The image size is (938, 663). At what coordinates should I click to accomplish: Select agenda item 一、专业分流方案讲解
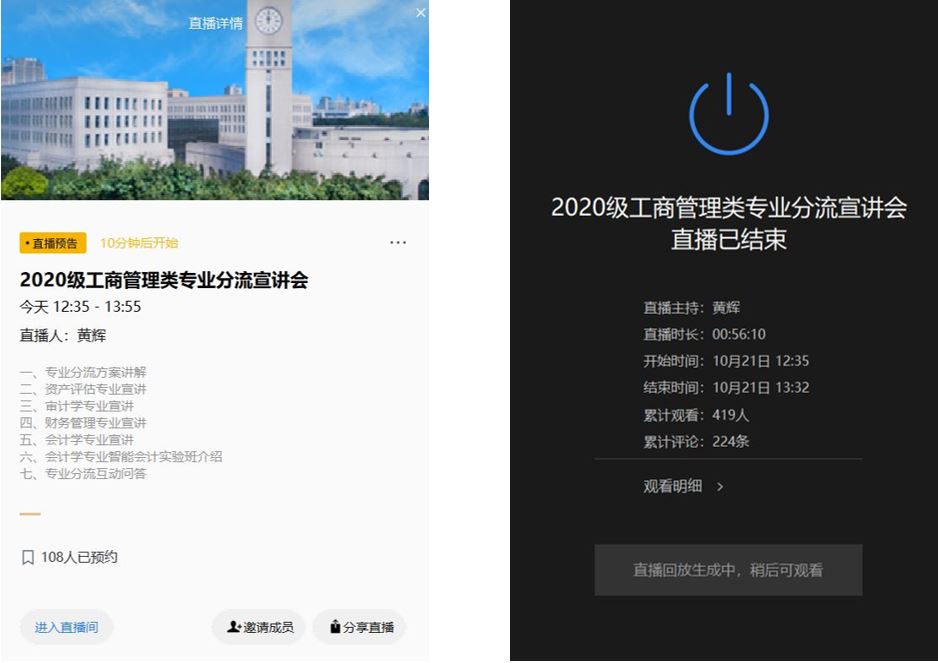click(83, 372)
